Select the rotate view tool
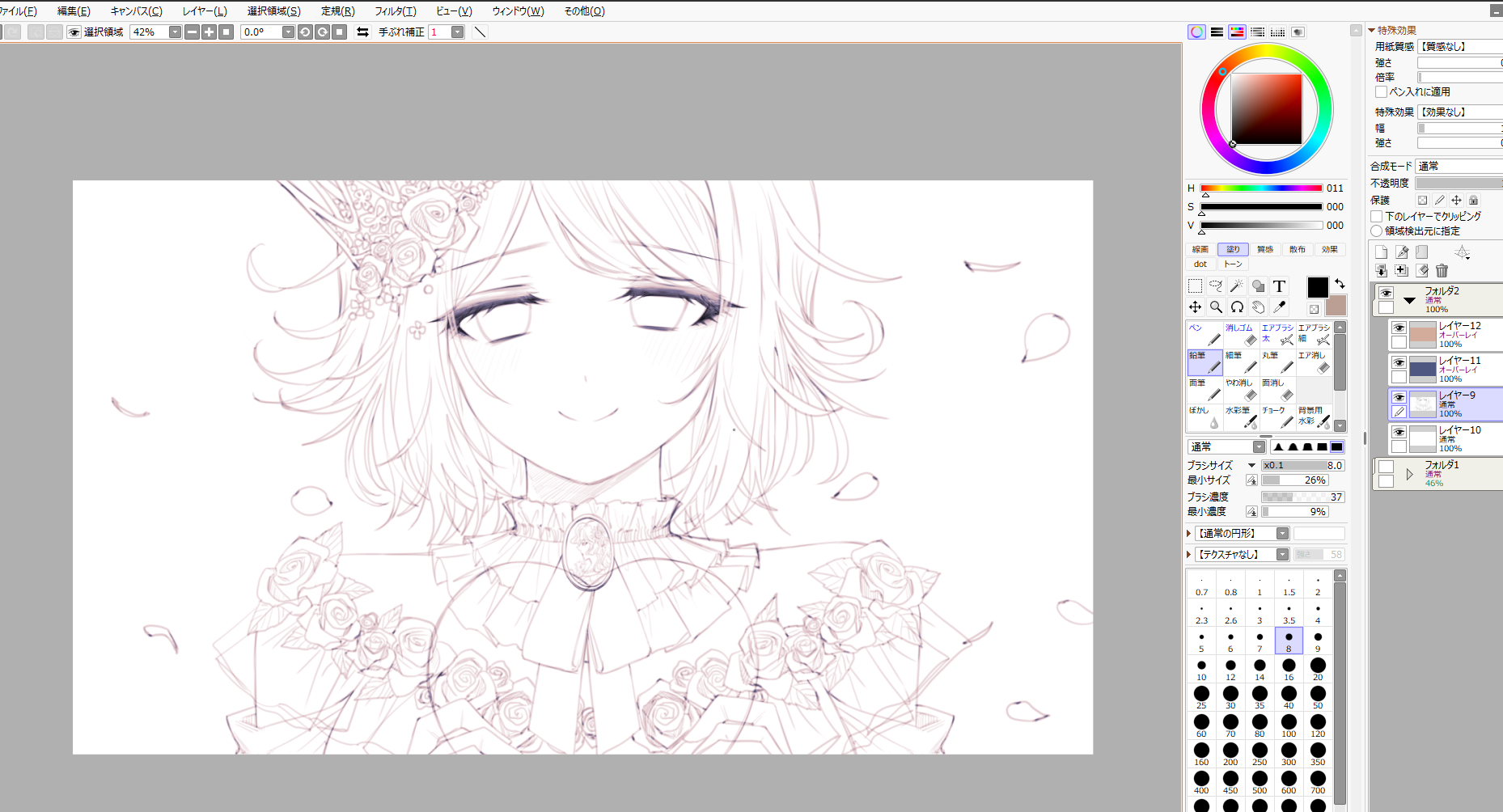Viewport: 1503px width, 812px height. 1237,307
